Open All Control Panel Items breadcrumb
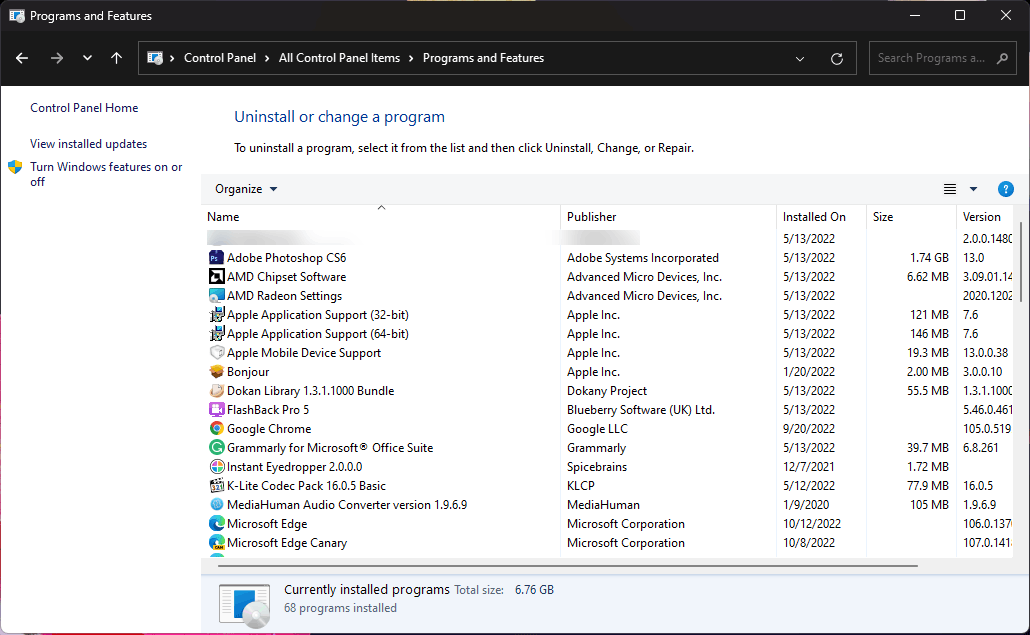Screen dimensions: 1030x635 tap(340, 57)
